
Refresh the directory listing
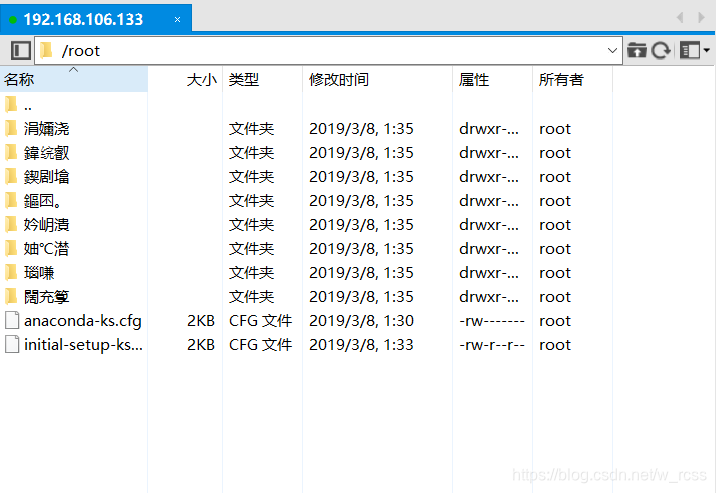[x=661, y=50]
